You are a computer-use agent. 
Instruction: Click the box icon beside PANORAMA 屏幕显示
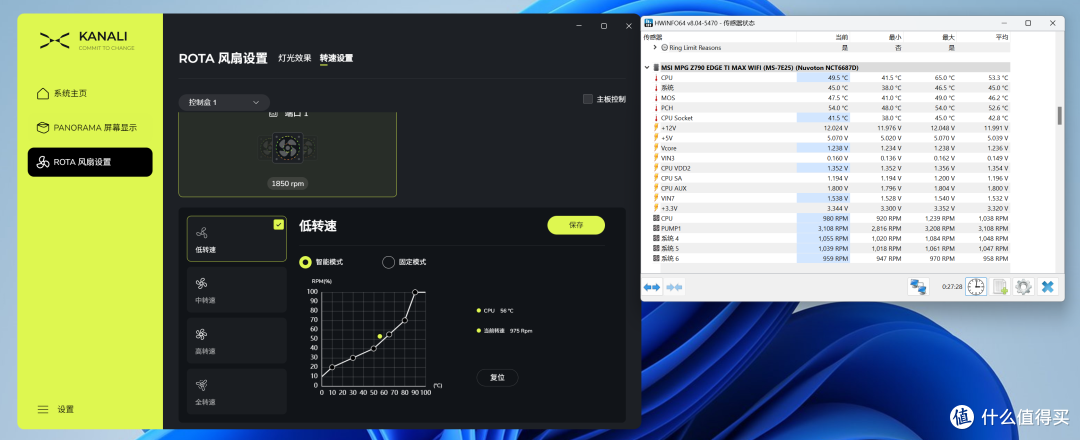43,127
